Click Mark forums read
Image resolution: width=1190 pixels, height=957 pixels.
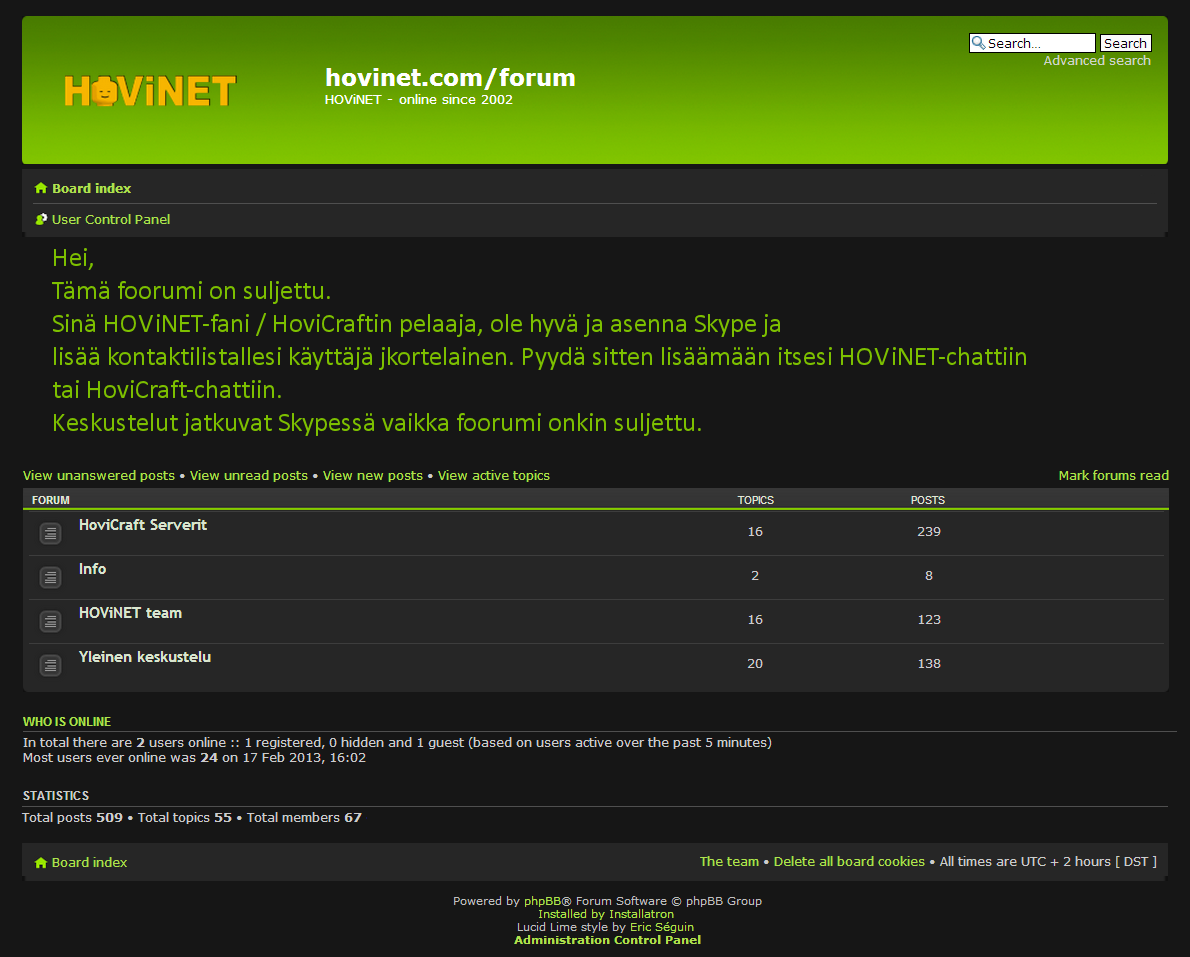pos(1113,476)
